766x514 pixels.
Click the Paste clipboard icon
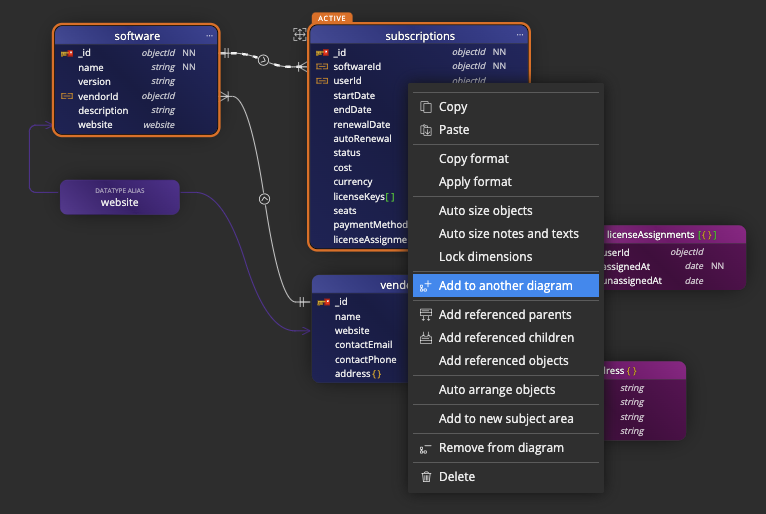[426, 130]
